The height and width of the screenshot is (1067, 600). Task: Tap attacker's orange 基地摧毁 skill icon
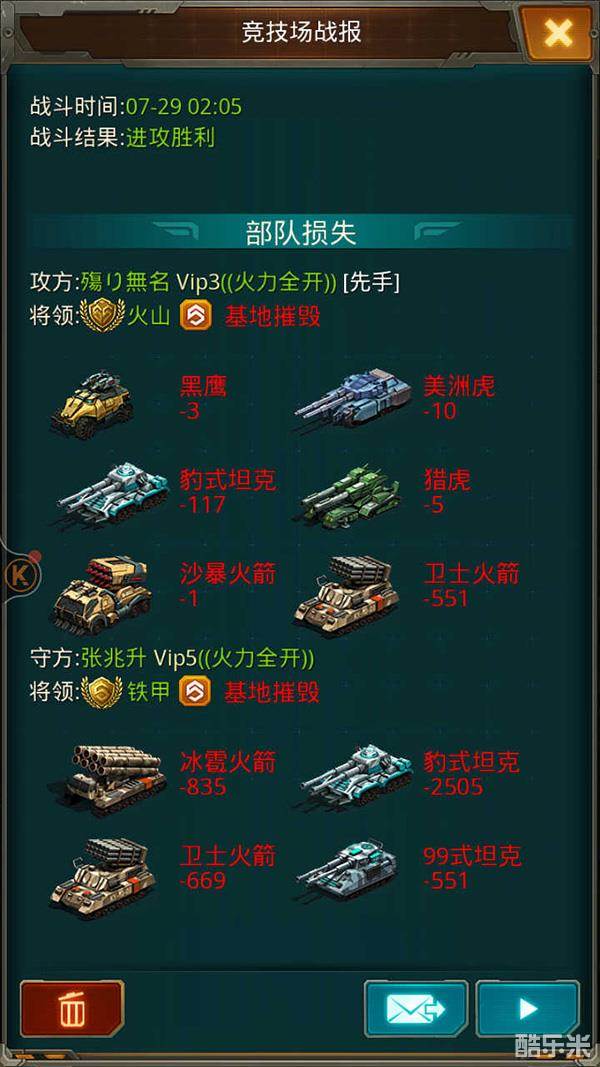coord(193,316)
